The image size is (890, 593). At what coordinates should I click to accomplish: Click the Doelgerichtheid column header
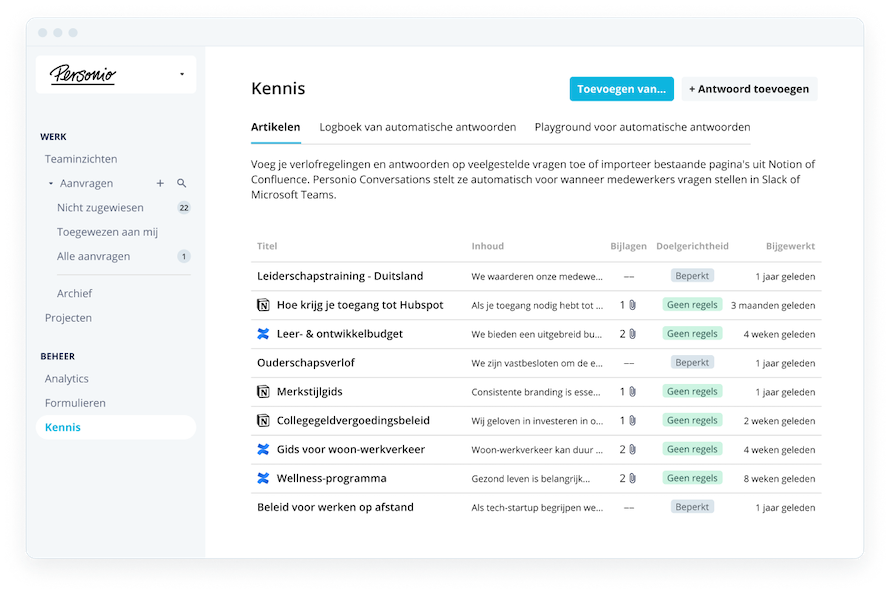(692, 246)
